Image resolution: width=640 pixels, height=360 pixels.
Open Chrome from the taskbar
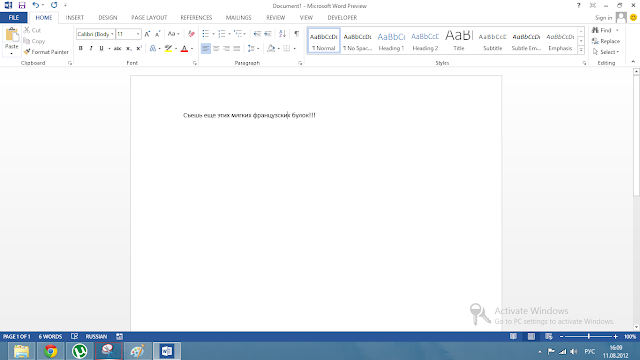[51, 351]
